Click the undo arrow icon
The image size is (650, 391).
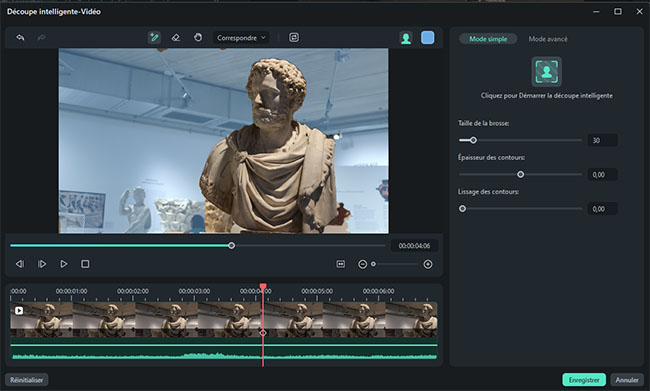(x=20, y=38)
